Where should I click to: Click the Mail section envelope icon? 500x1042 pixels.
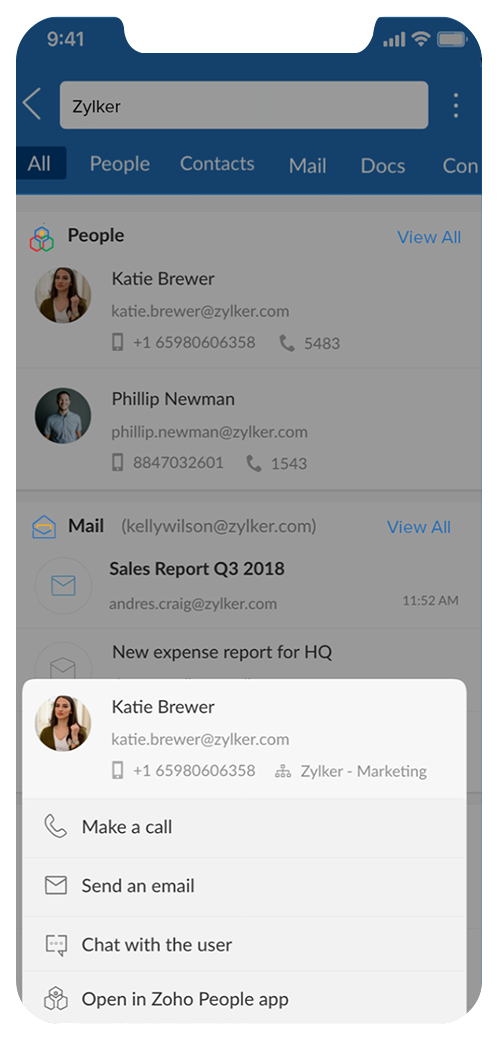click(x=44, y=528)
